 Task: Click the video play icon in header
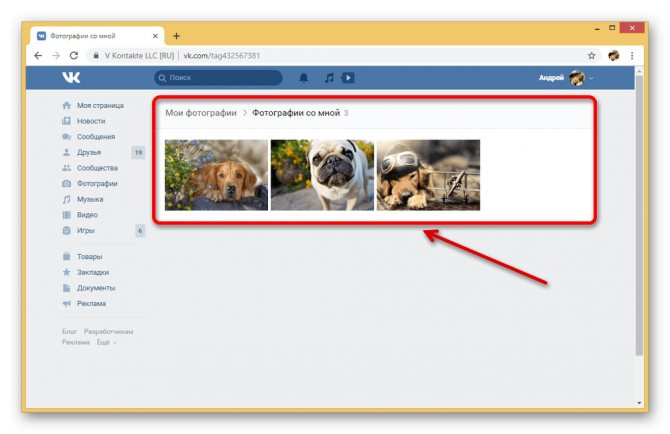pyautogui.click(x=348, y=78)
